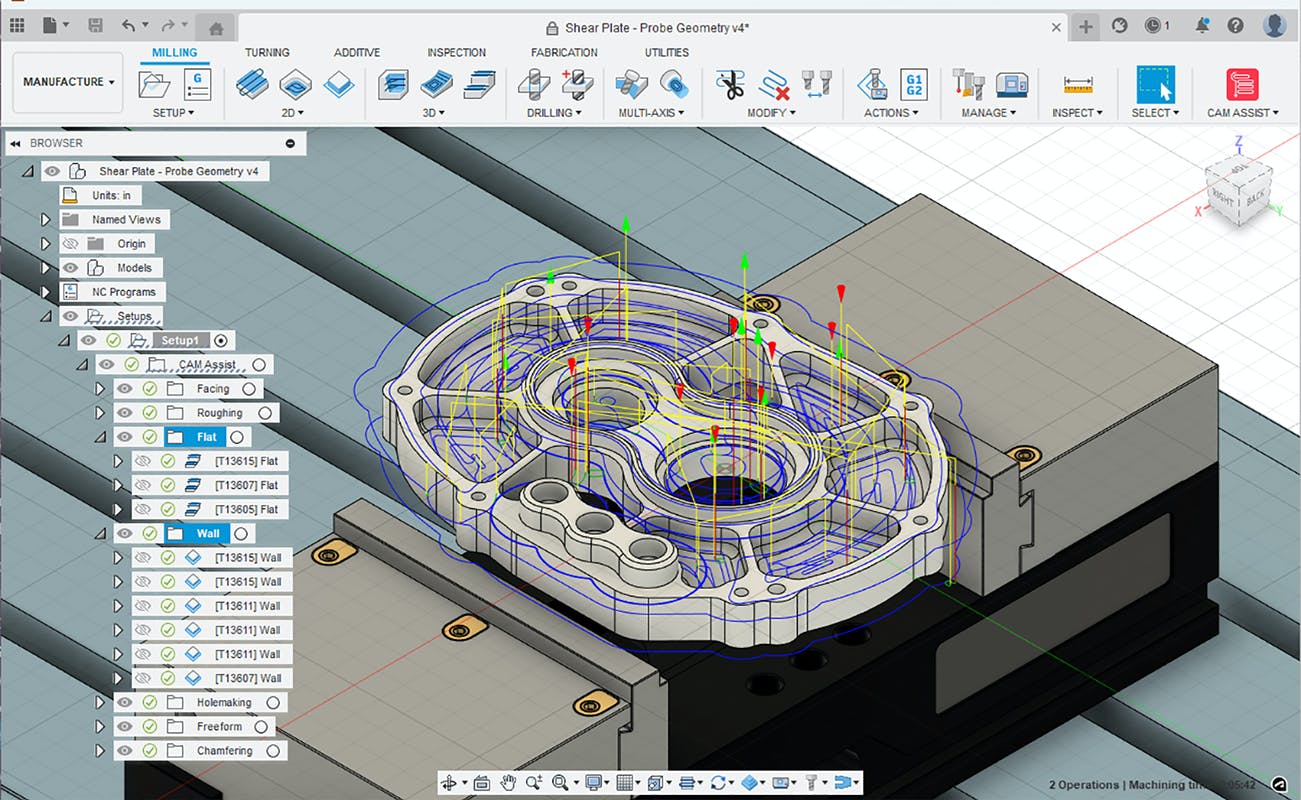This screenshot has height=800, width=1301.
Task: Activate the Pan tool at the bottom
Action: click(508, 782)
